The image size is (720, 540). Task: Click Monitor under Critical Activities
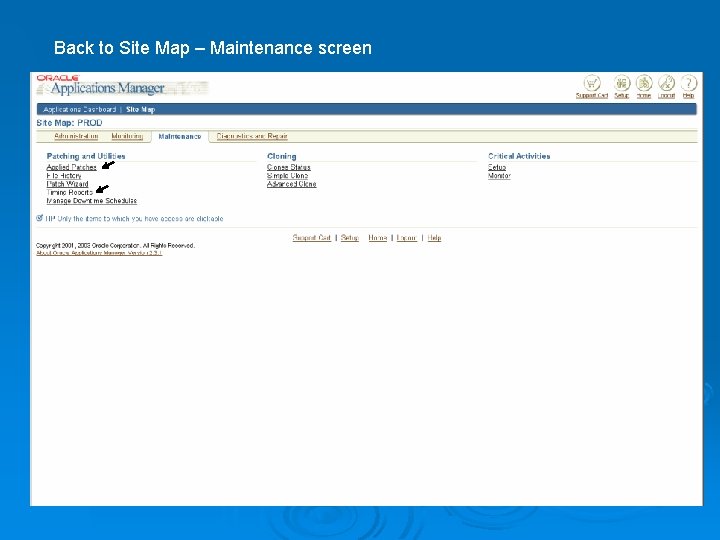click(499, 175)
